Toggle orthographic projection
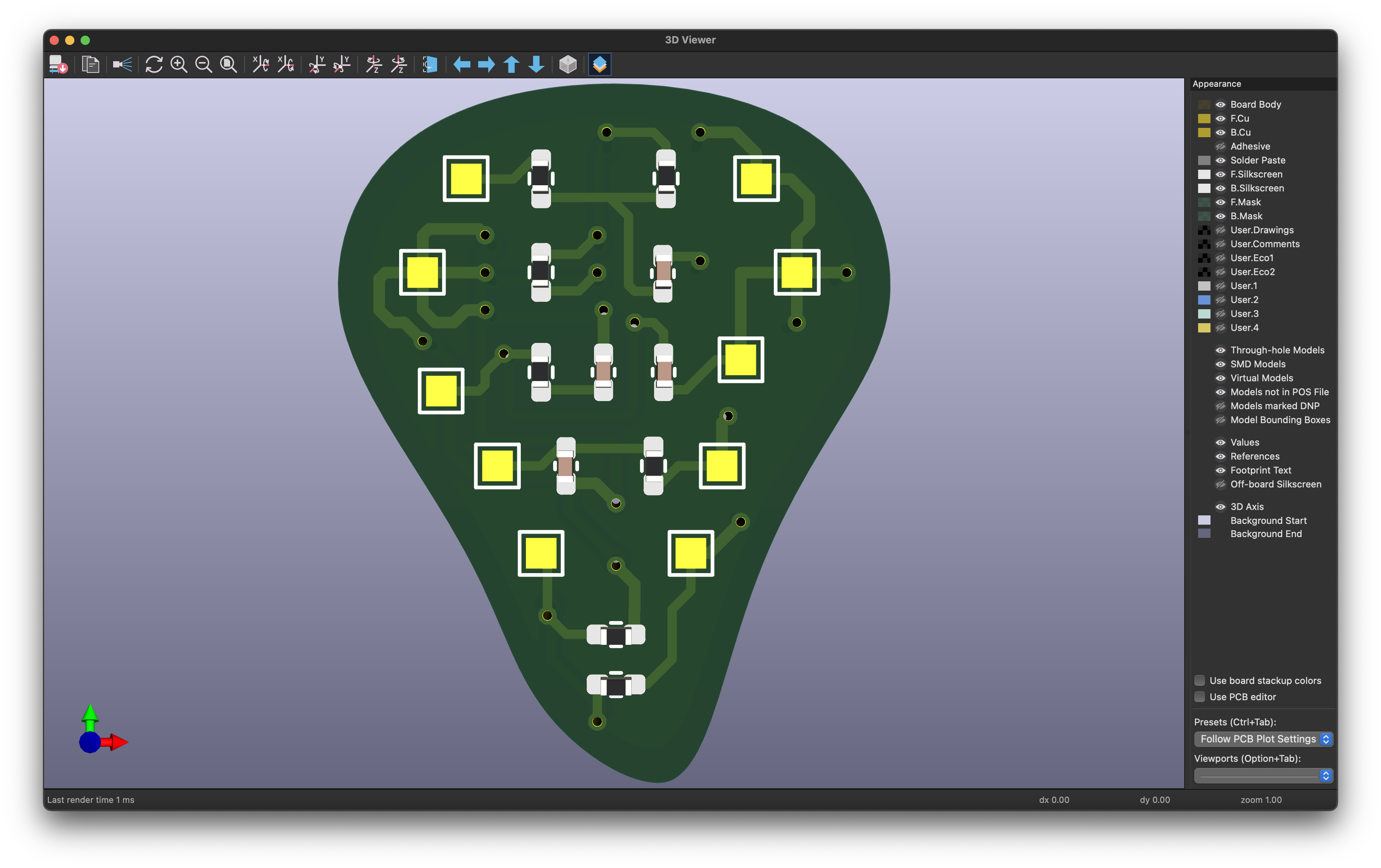This screenshot has width=1381, height=868. tap(567, 65)
